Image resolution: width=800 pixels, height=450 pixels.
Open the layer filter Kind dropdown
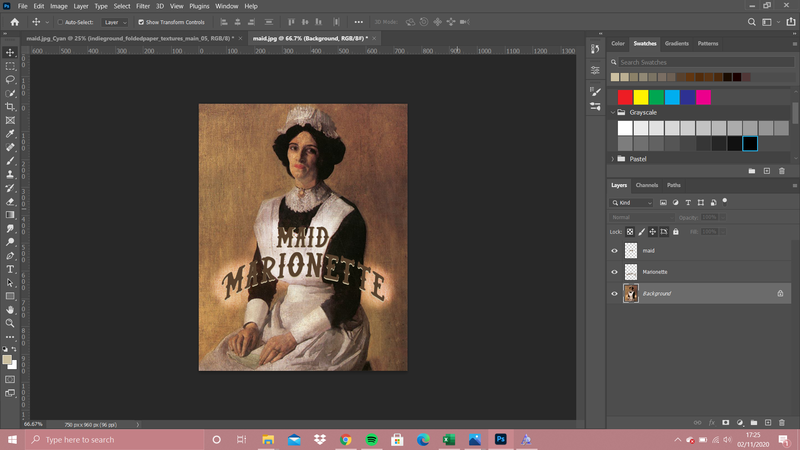coord(631,203)
